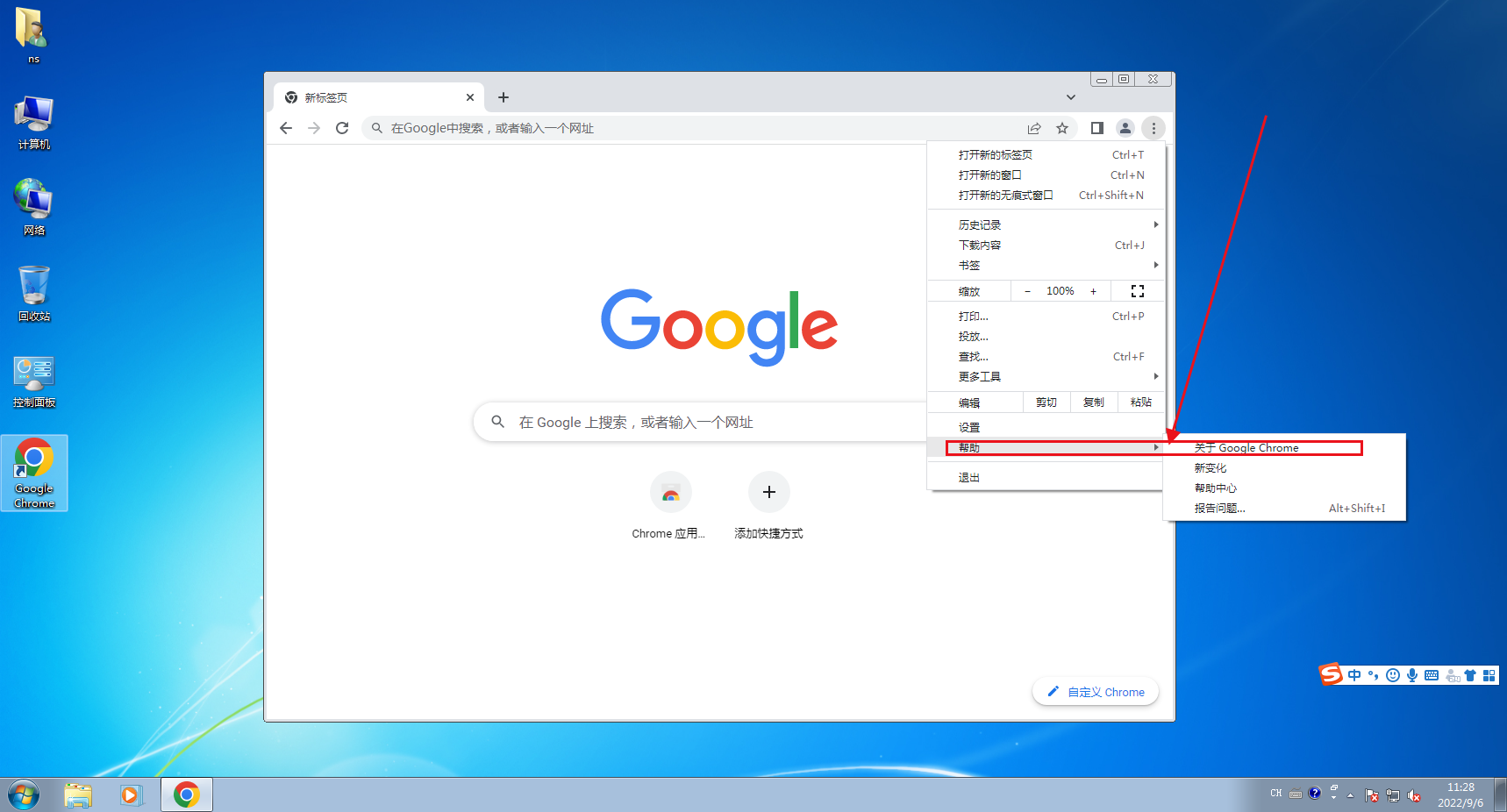Choose 退出 to quit Chrome
Image resolution: width=1507 pixels, height=812 pixels.
(x=1046, y=478)
